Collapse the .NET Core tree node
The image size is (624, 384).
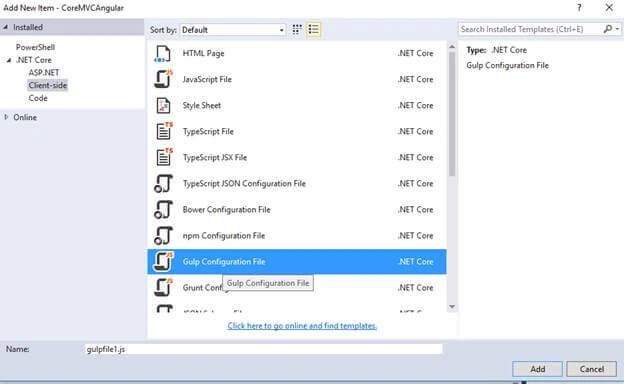[x=8, y=60]
